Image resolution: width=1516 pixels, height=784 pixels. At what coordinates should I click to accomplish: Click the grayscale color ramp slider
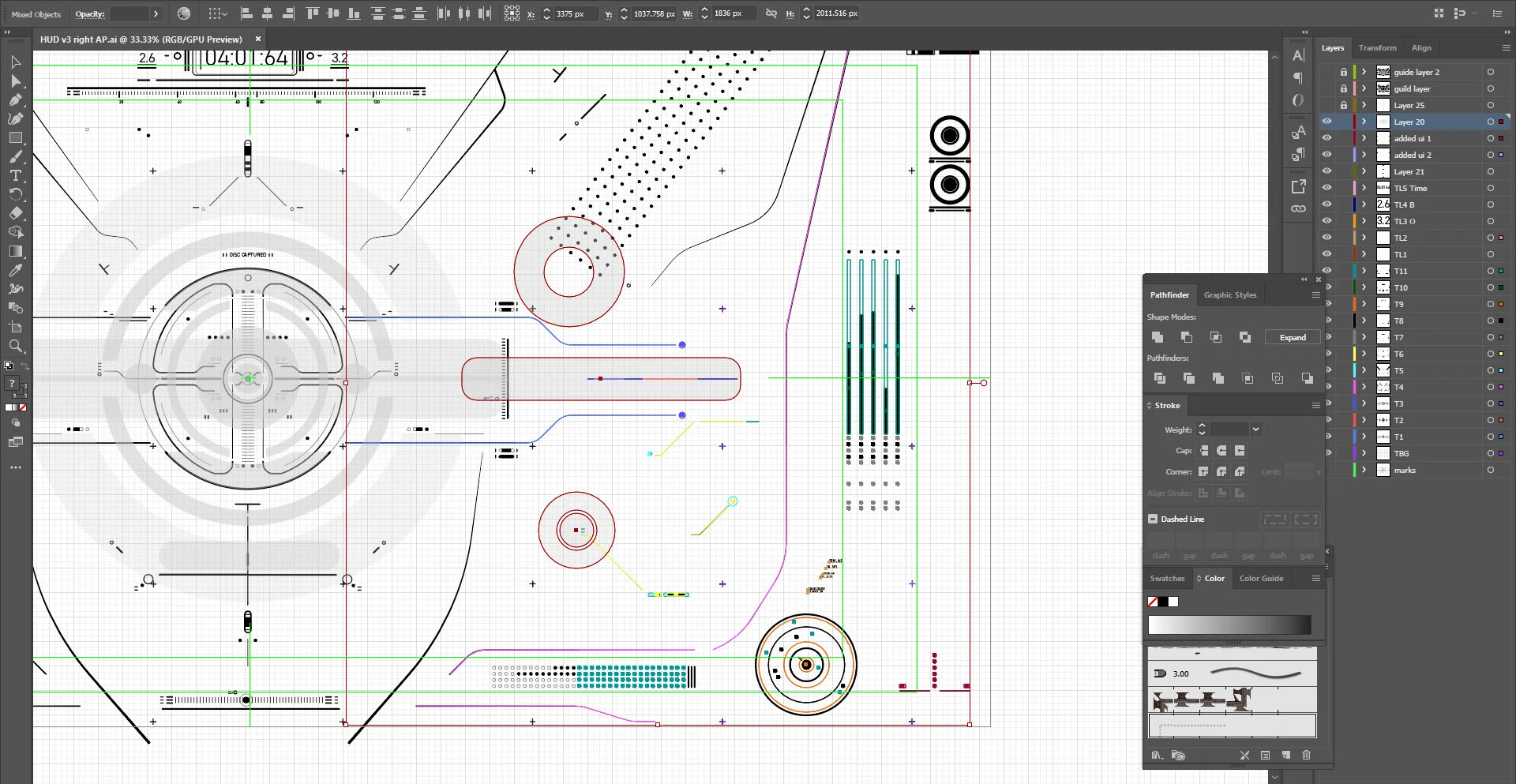click(1229, 625)
